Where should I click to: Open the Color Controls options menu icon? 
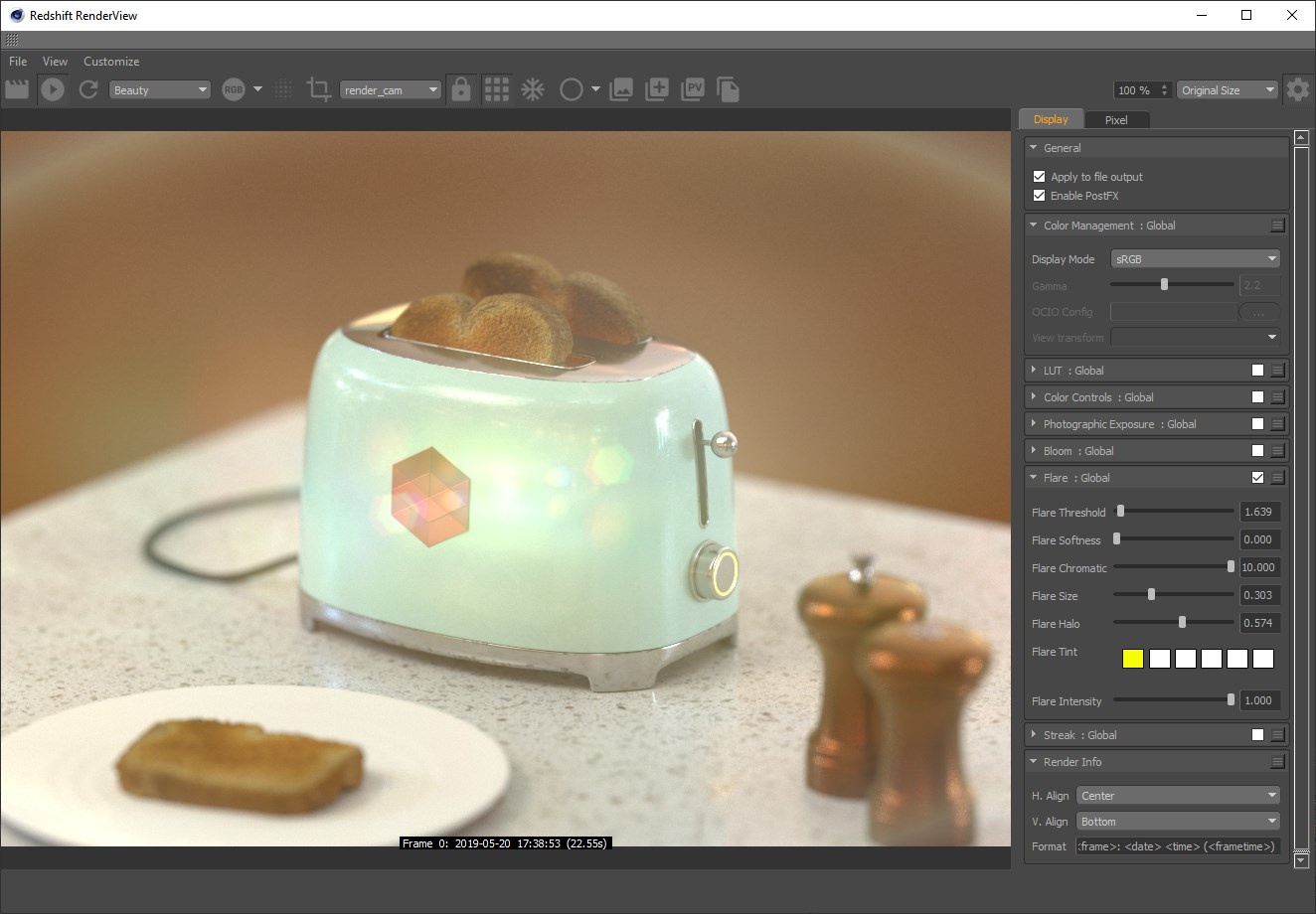click(1278, 397)
